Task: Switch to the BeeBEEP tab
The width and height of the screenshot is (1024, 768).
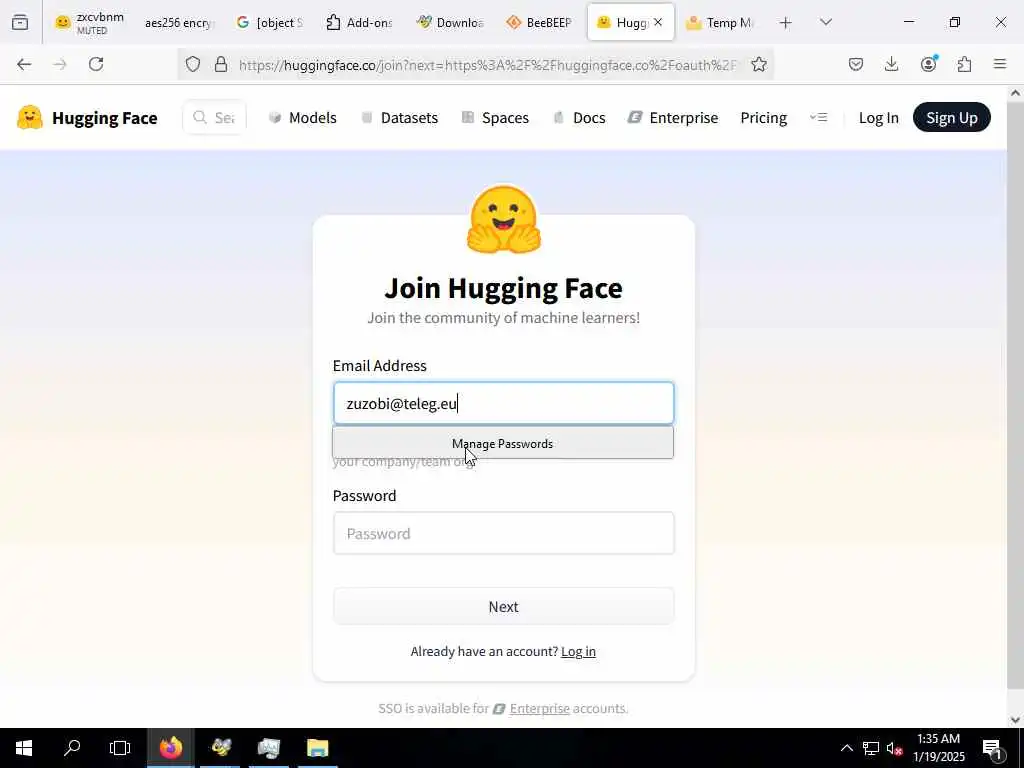Action: click(x=539, y=23)
